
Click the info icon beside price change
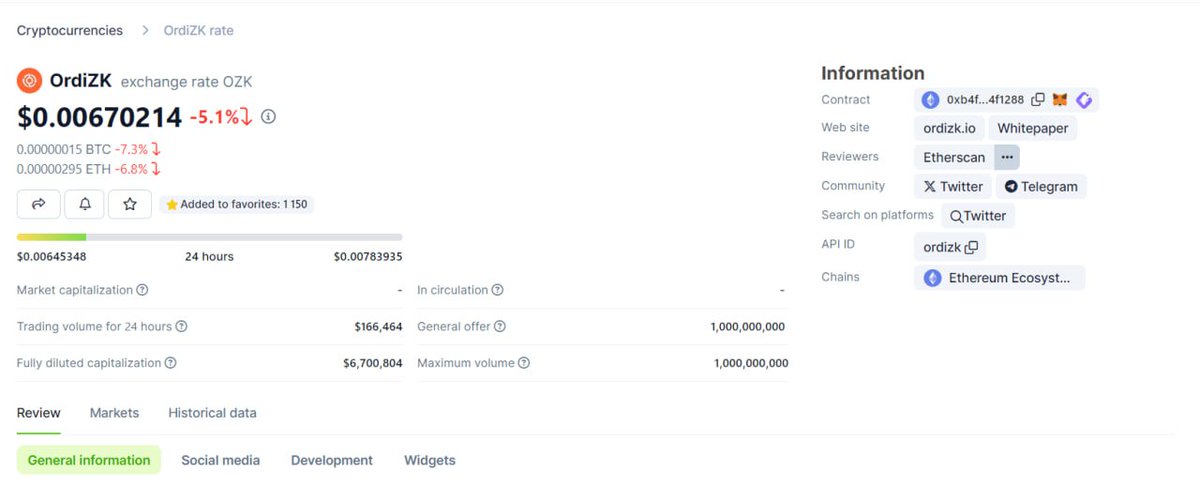click(x=268, y=116)
